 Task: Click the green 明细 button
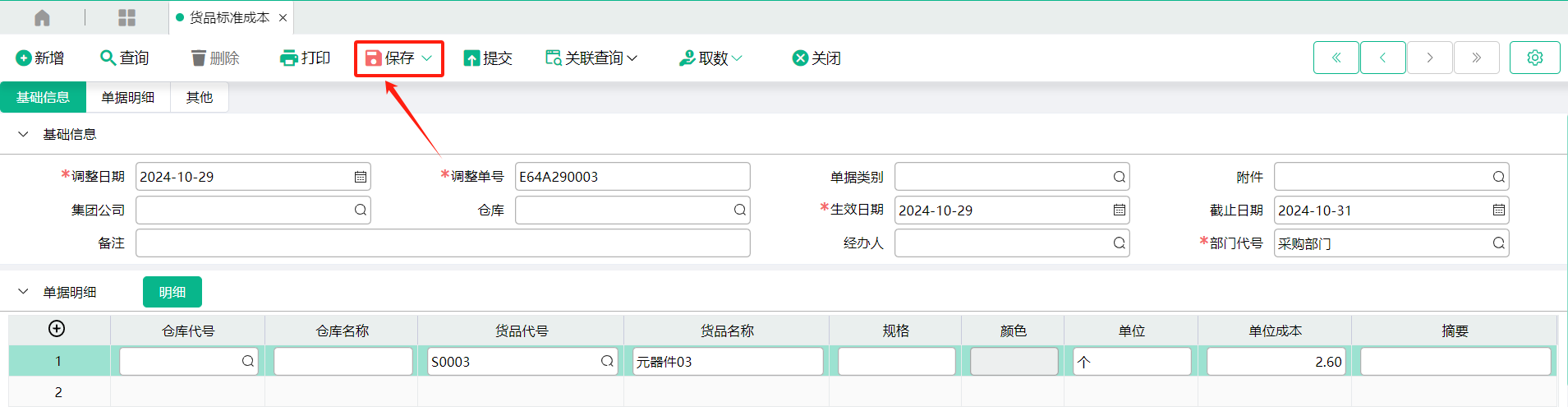[x=172, y=292]
